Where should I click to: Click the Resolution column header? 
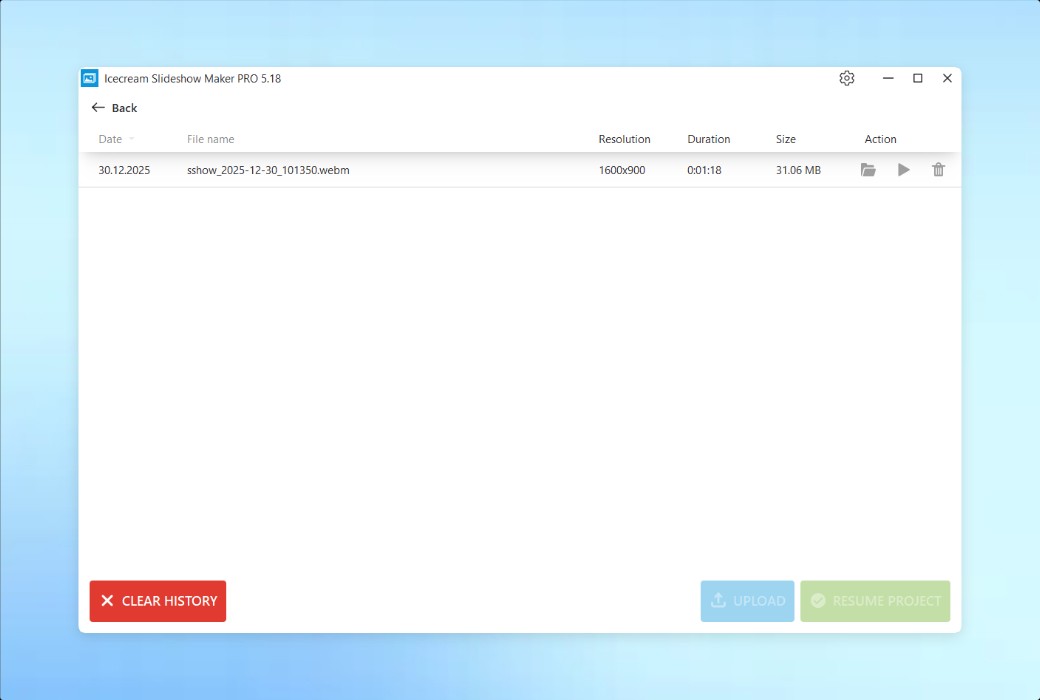pyautogui.click(x=624, y=139)
